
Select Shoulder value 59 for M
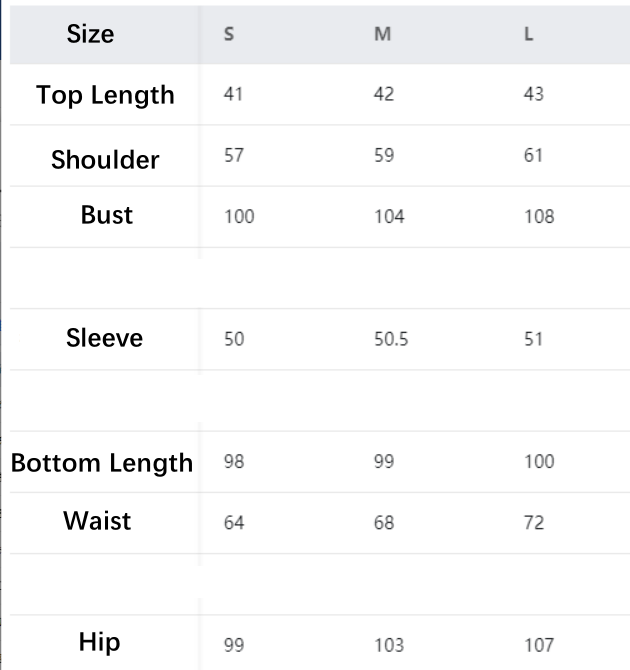pos(384,156)
